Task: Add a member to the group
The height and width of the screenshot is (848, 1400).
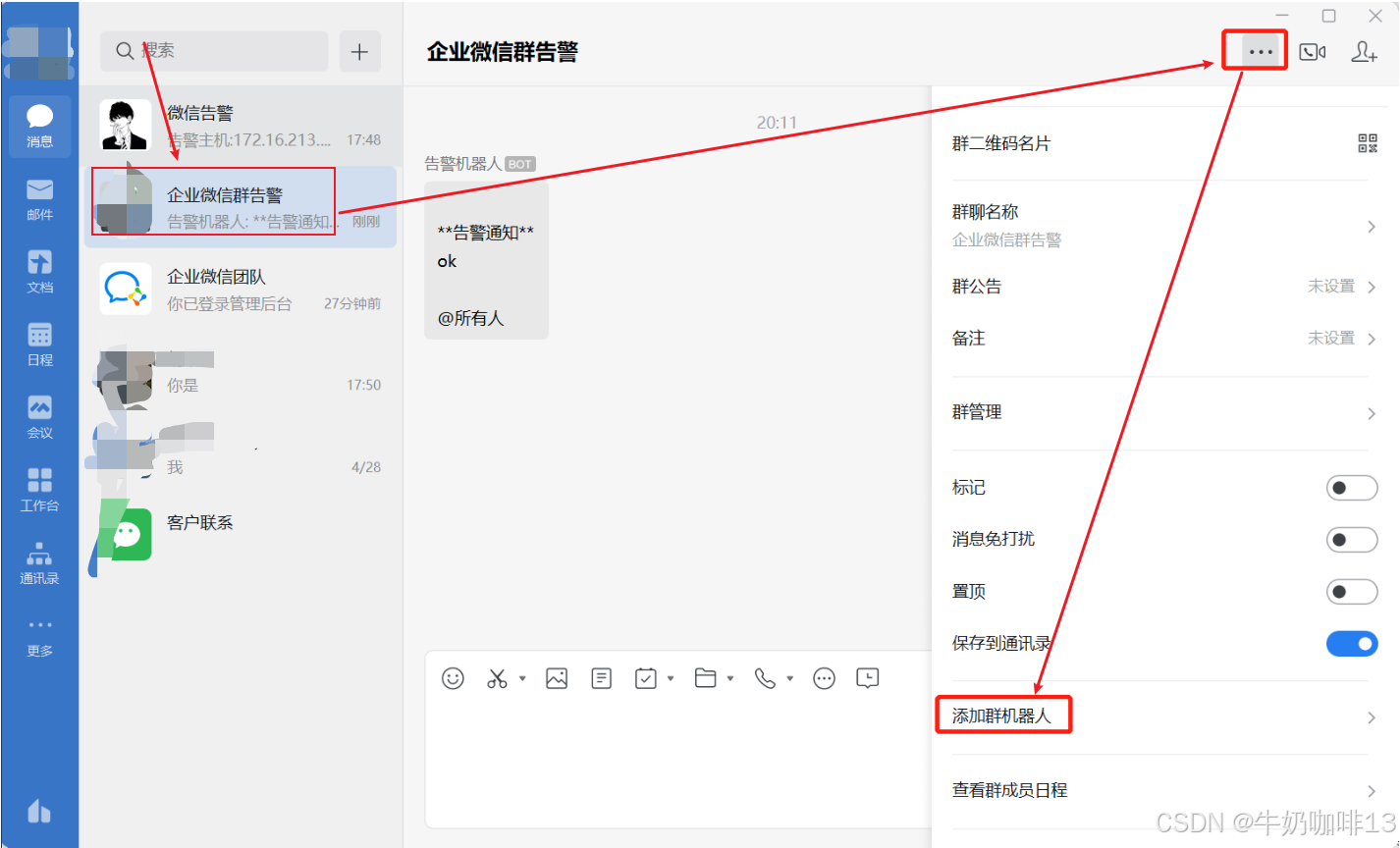Action: pyautogui.click(x=1364, y=52)
